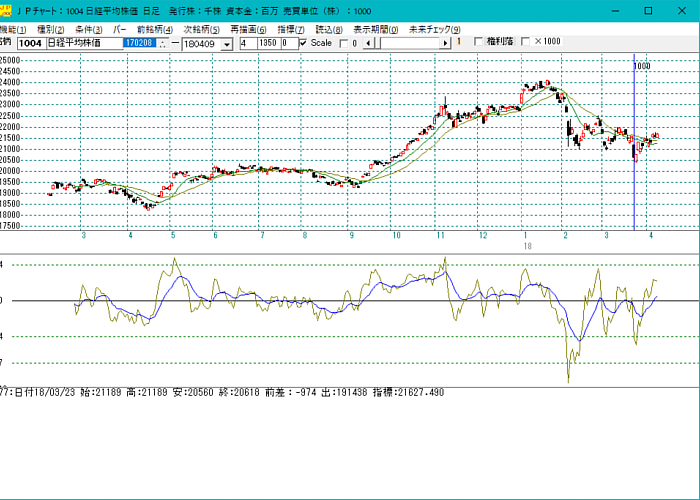The image size is (700, 500).
Task: Click the right arrow of the horizontal scrollbar
Action: pyautogui.click(x=447, y=43)
